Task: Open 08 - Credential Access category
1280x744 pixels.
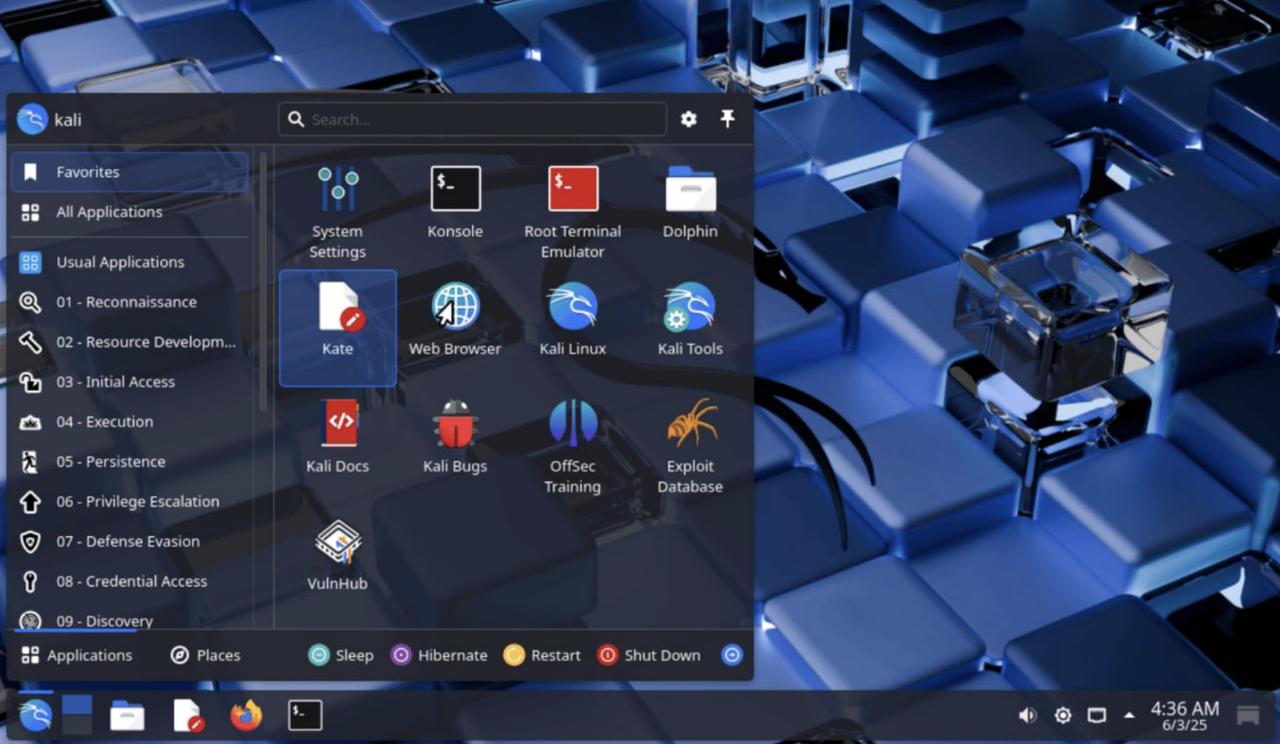Action: [x=130, y=582]
